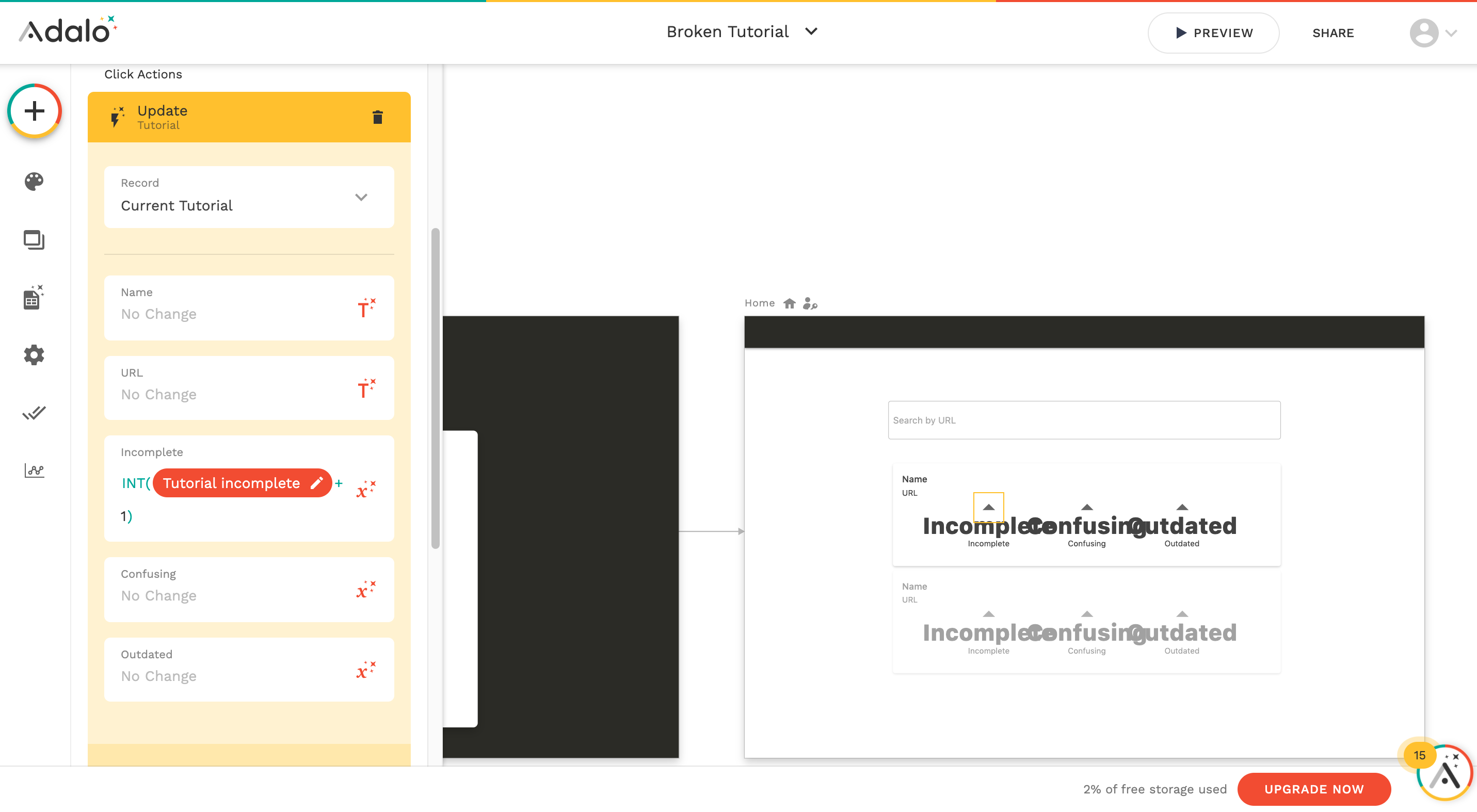
Task: Click the add component plus button
Action: [35, 111]
